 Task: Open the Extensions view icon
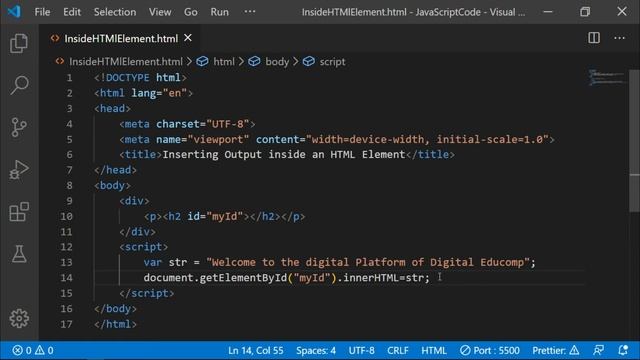click(19, 211)
